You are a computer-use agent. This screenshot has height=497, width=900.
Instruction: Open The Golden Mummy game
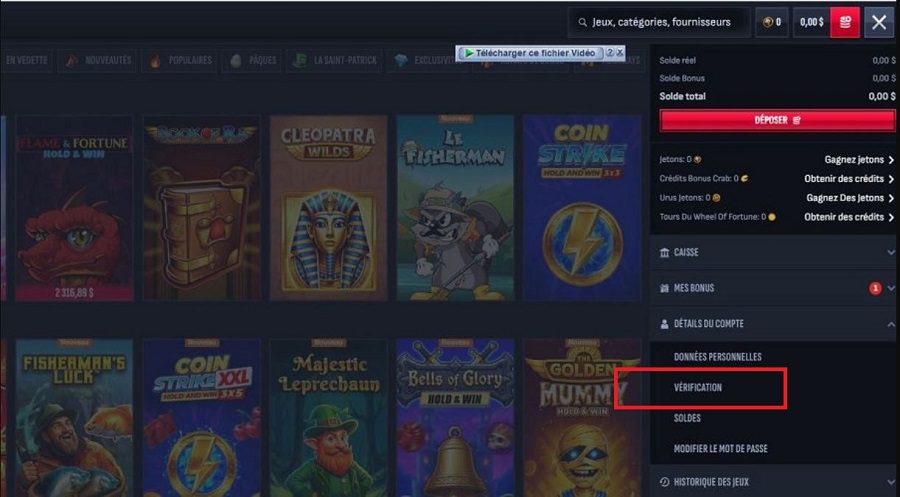[x=582, y=418]
